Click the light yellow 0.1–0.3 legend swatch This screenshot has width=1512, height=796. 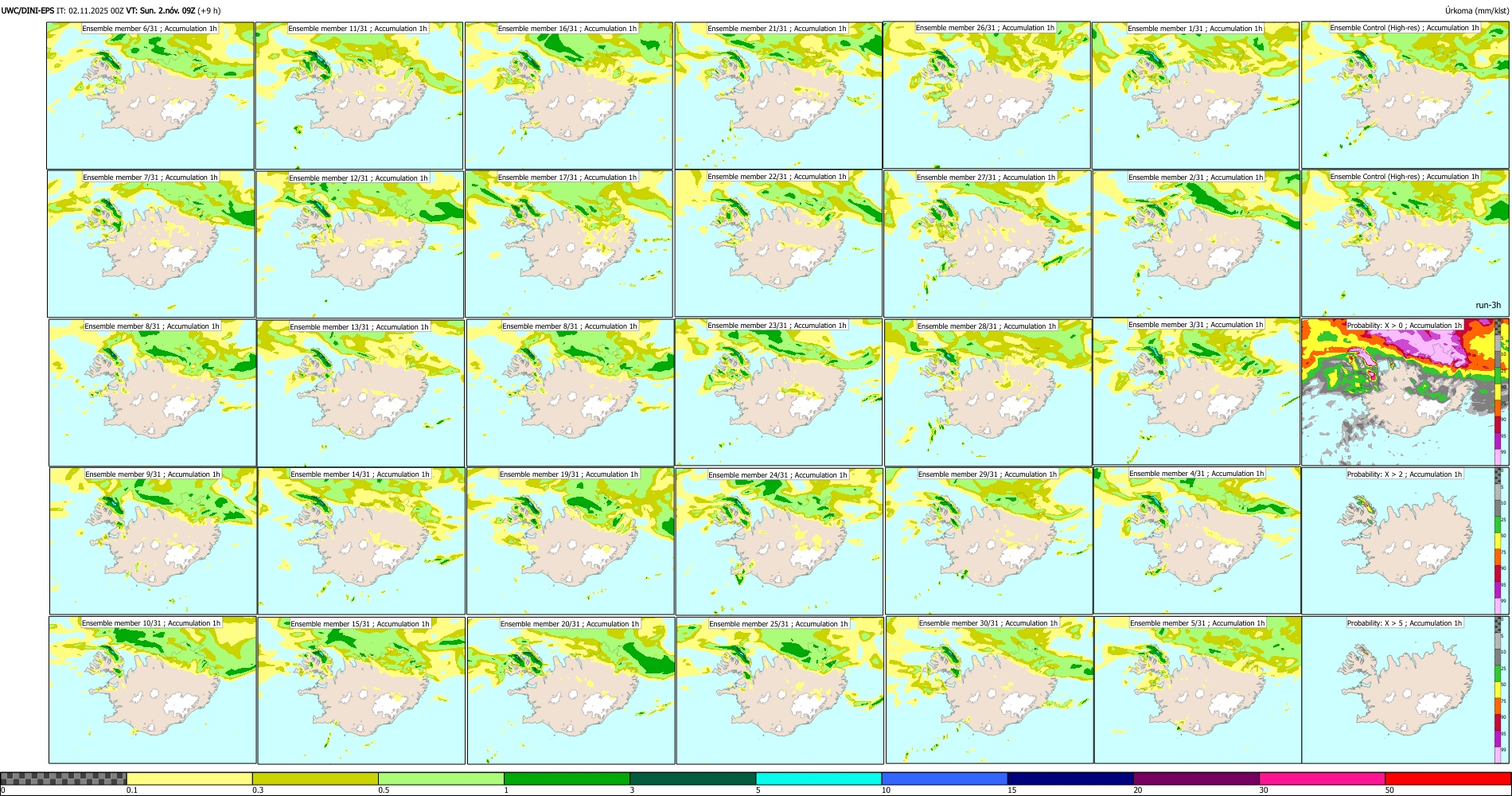pyautogui.click(x=189, y=778)
